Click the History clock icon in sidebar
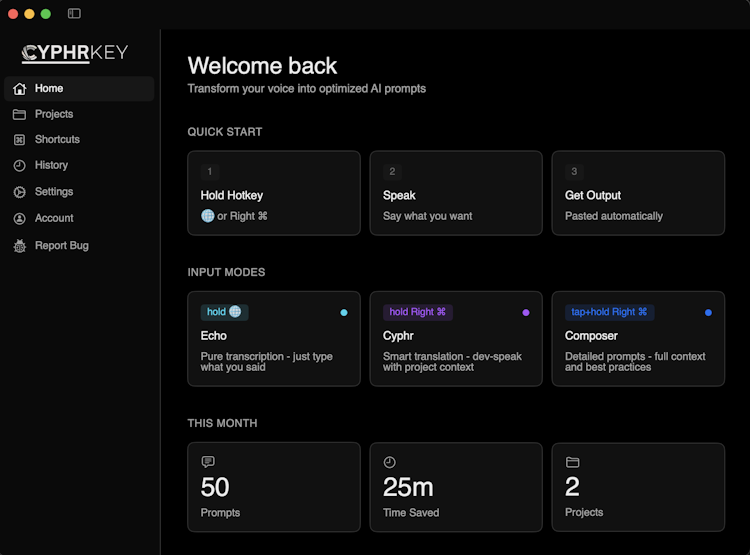 point(19,166)
